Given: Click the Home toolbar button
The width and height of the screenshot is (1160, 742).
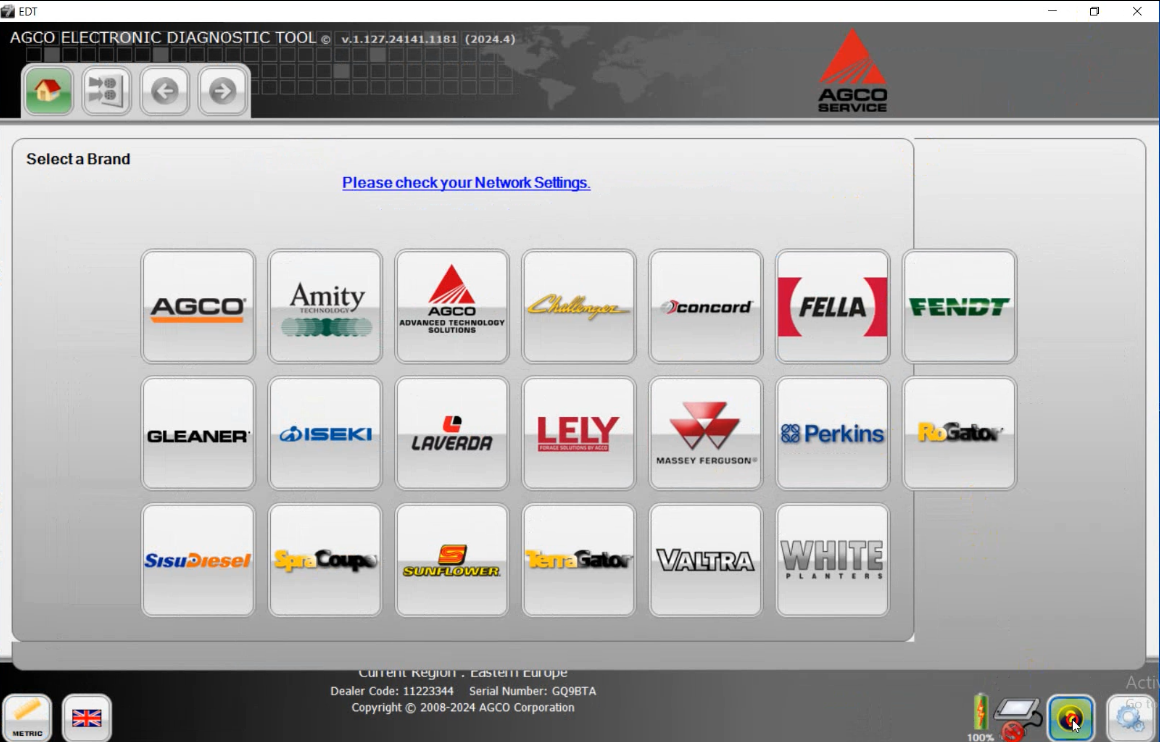Looking at the screenshot, I should [48, 91].
